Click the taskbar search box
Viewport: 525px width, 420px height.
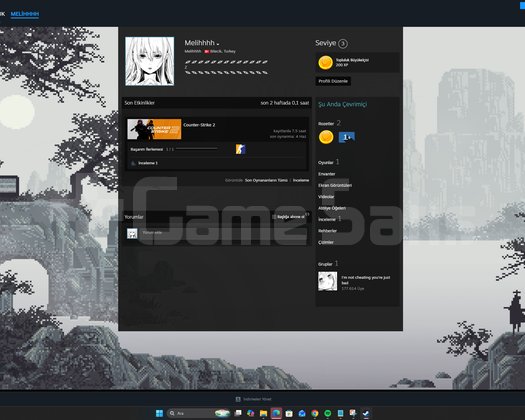(x=199, y=413)
